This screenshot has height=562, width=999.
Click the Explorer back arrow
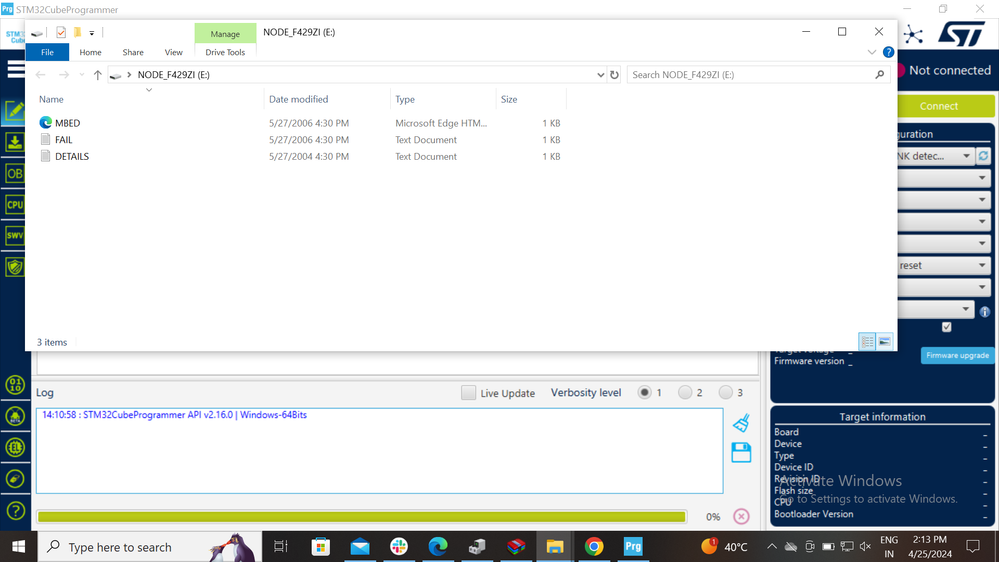pos(41,75)
